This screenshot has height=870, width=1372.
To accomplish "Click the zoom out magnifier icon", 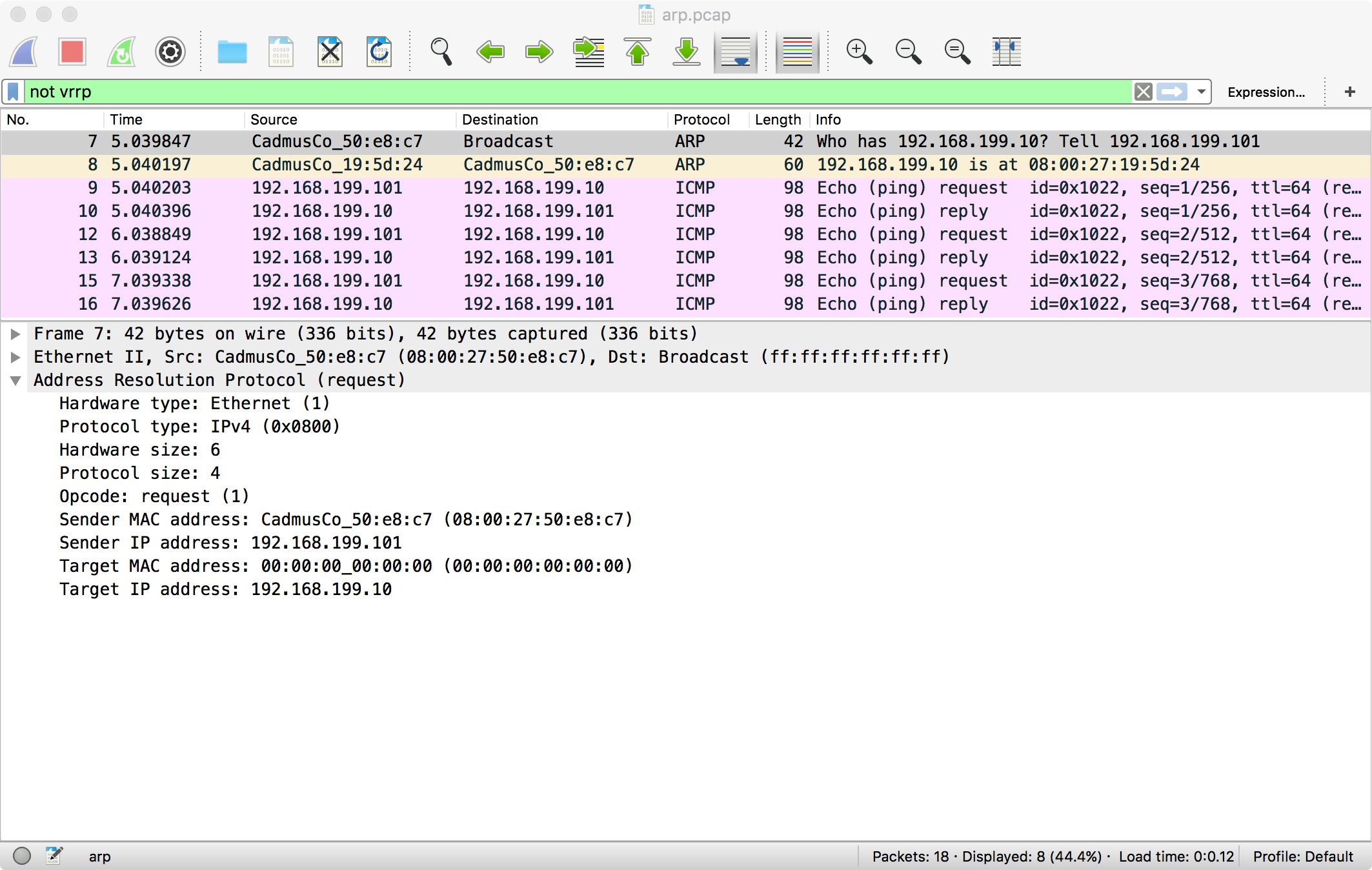I will [x=908, y=50].
